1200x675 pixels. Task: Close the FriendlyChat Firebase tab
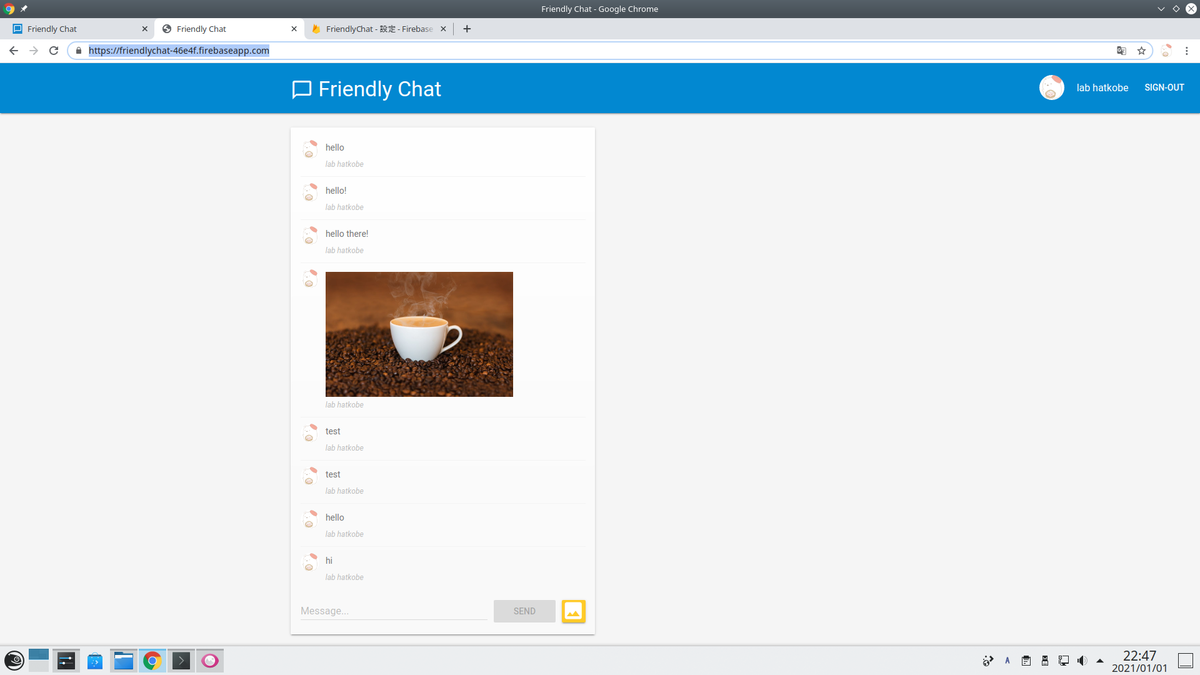click(x=444, y=29)
